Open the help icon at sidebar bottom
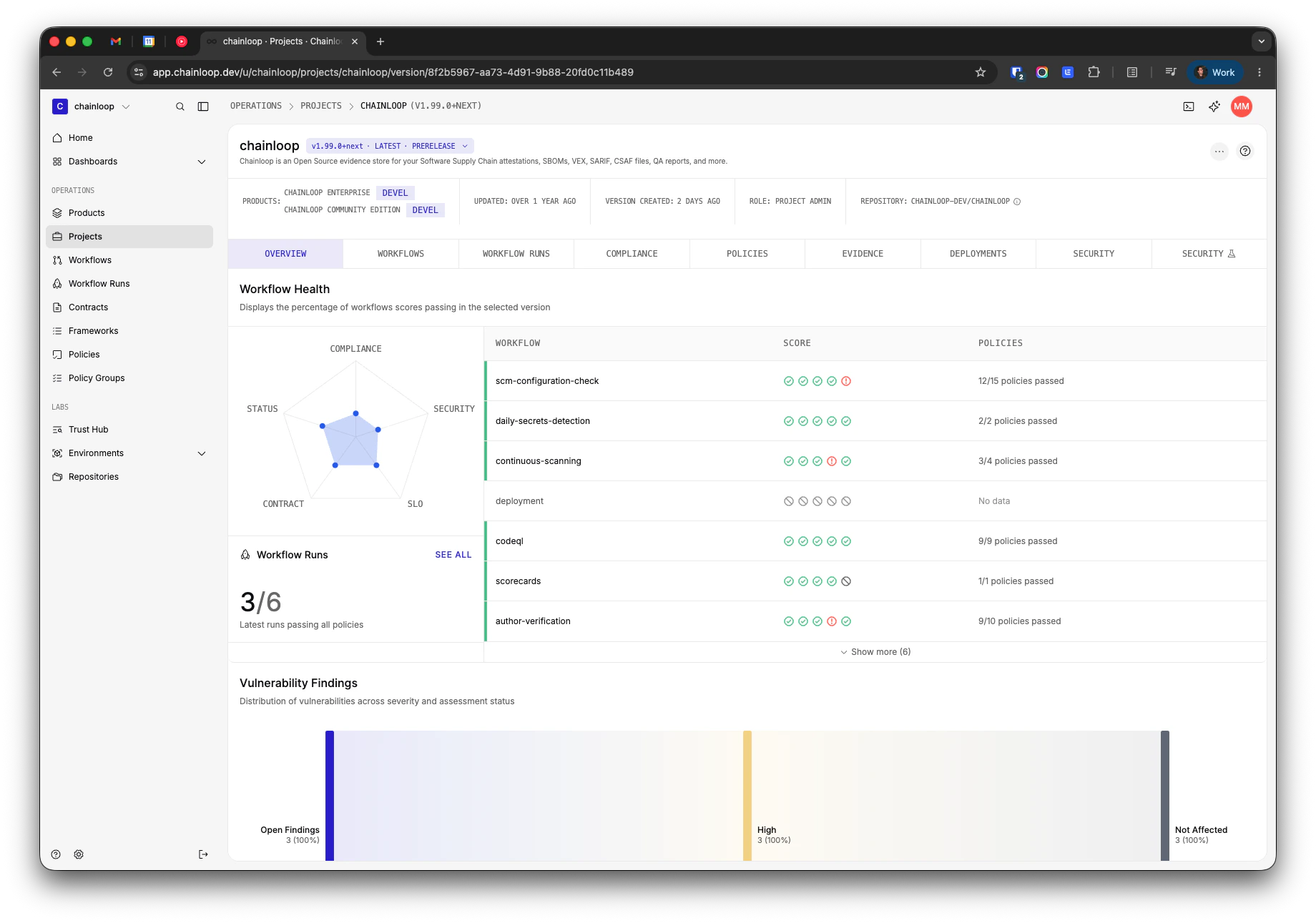 pos(56,854)
